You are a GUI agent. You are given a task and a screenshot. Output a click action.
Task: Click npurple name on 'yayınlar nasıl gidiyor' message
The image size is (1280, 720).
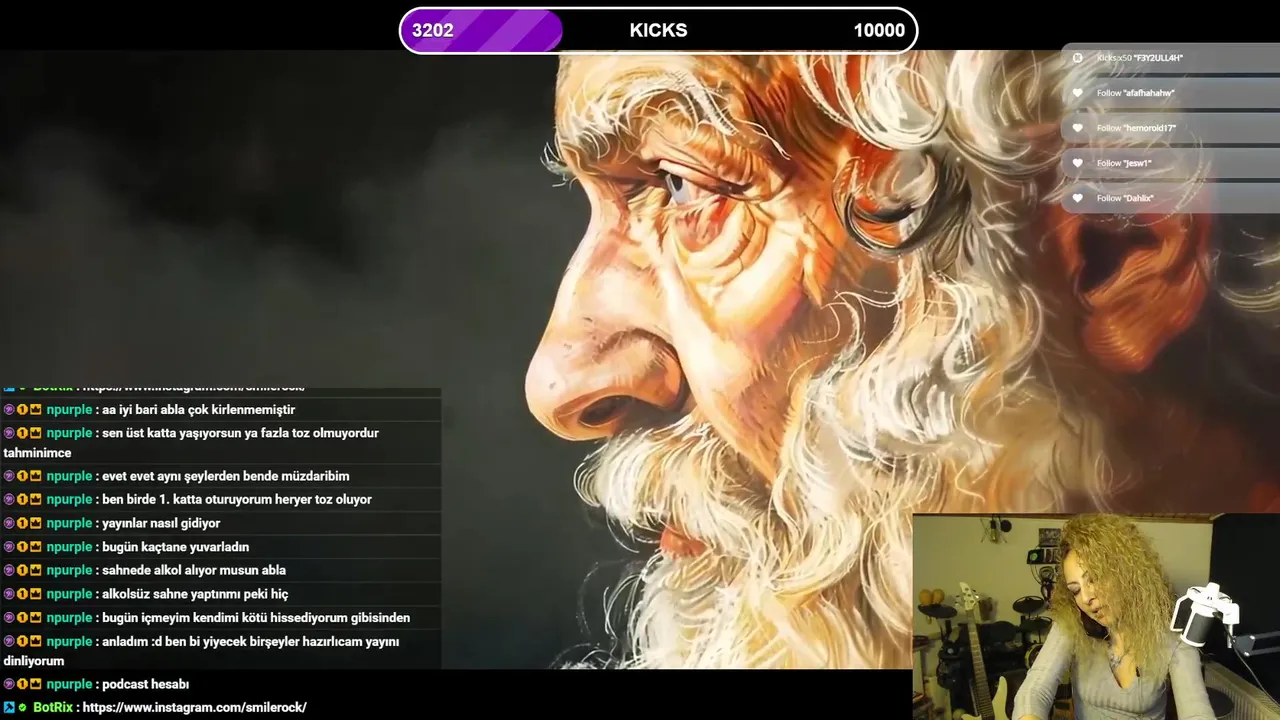(69, 523)
